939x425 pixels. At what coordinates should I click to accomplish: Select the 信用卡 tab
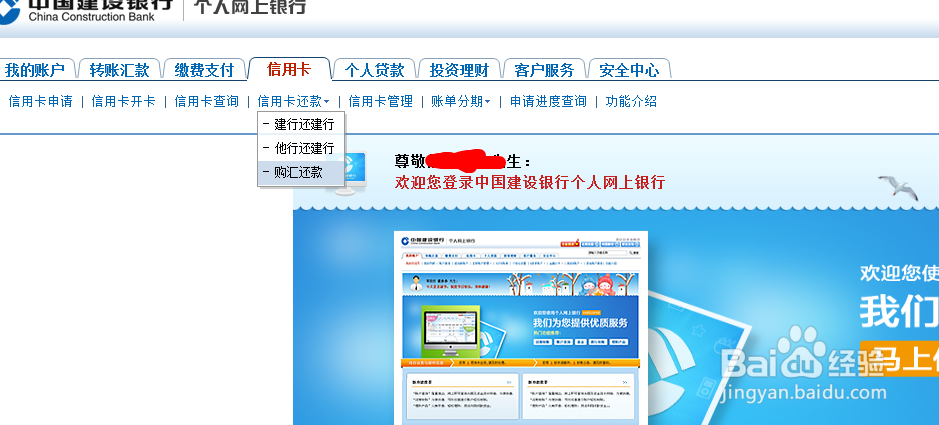(x=289, y=69)
